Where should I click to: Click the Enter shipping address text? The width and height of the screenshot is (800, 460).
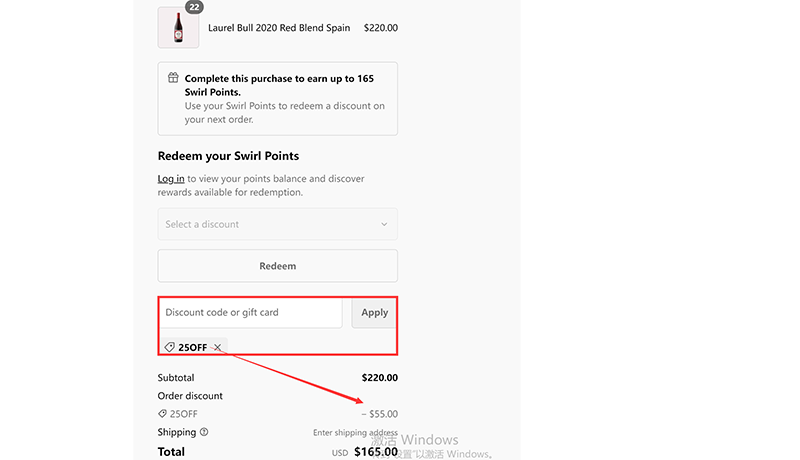[x=355, y=433]
